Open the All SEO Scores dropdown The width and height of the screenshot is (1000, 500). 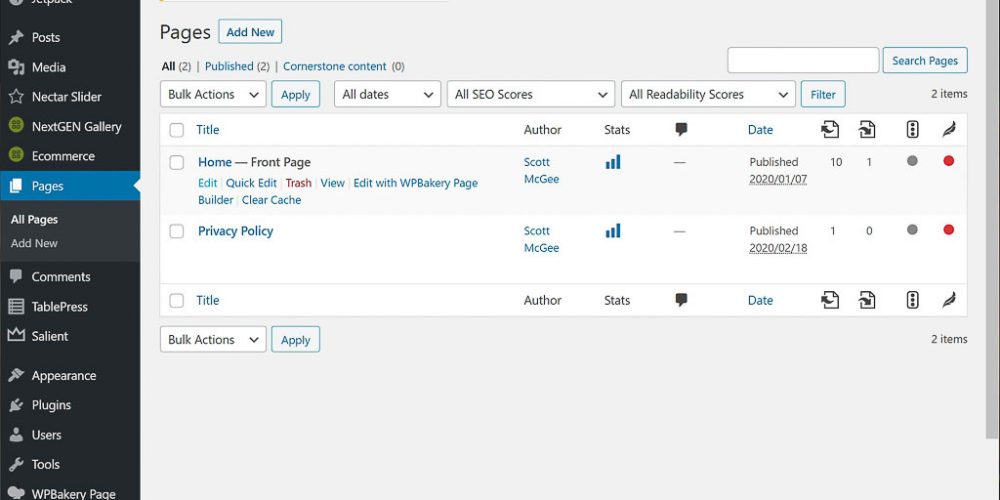pyautogui.click(x=530, y=94)
